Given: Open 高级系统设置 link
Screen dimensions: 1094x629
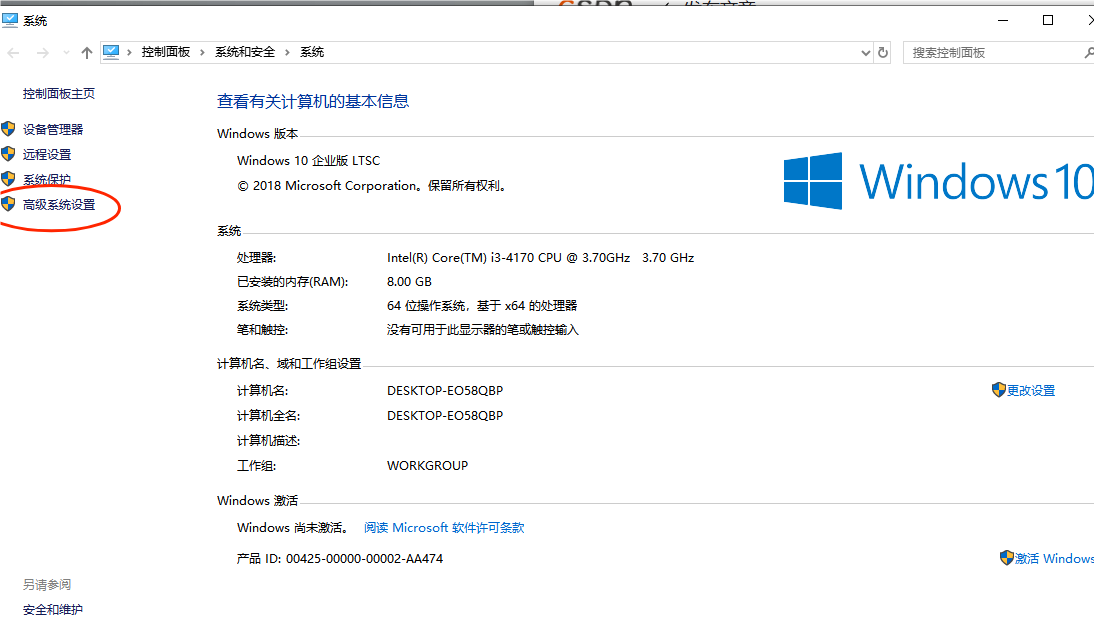Looking at the screenshot, I should click(x=59, y=204).
